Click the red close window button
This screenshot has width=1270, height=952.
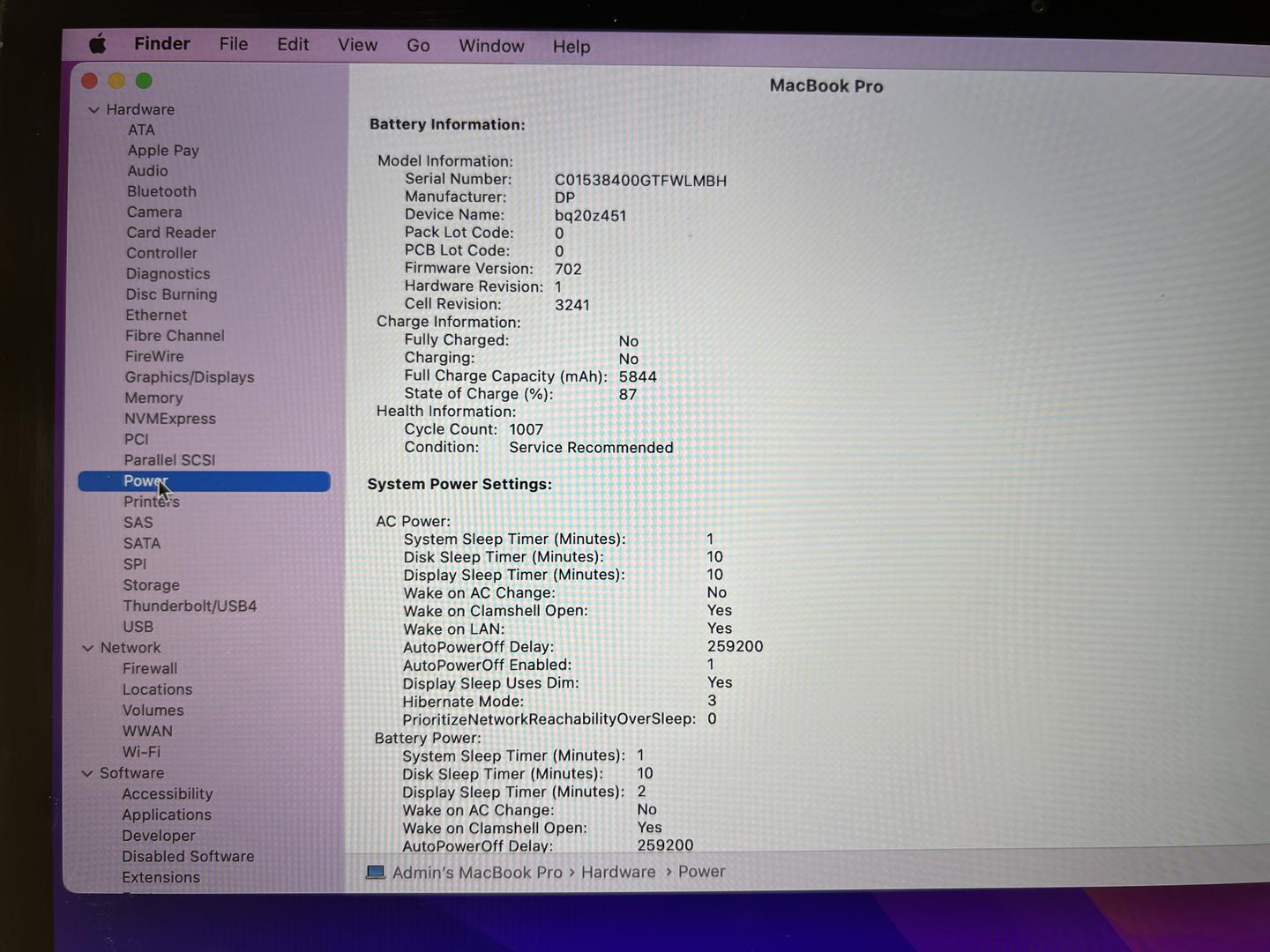click(x=89, y=81)
